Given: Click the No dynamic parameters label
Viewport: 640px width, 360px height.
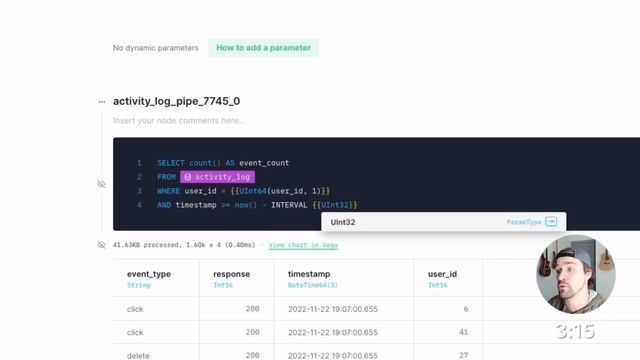Looking at the screenshot, I should click(x=156, y=48).
